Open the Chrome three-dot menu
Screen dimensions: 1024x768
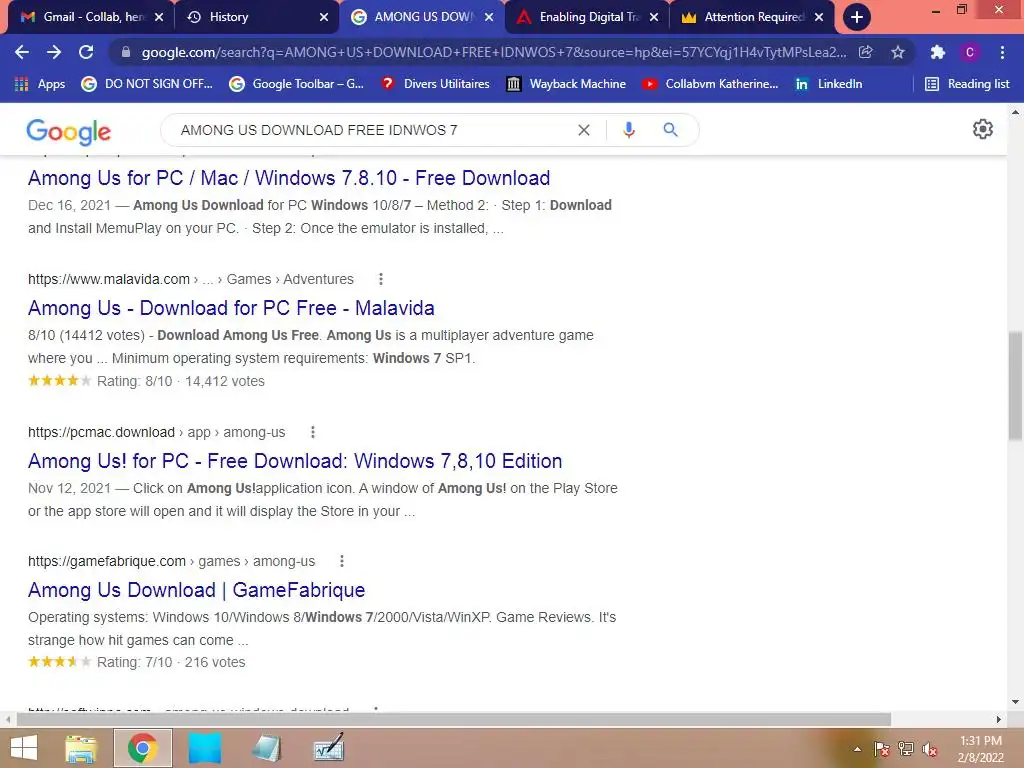pos(1002,52)
